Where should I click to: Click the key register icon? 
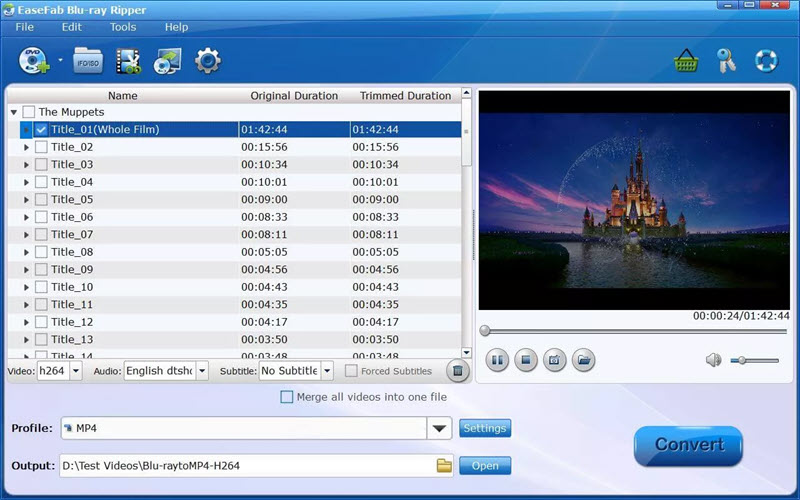[726, 61]
